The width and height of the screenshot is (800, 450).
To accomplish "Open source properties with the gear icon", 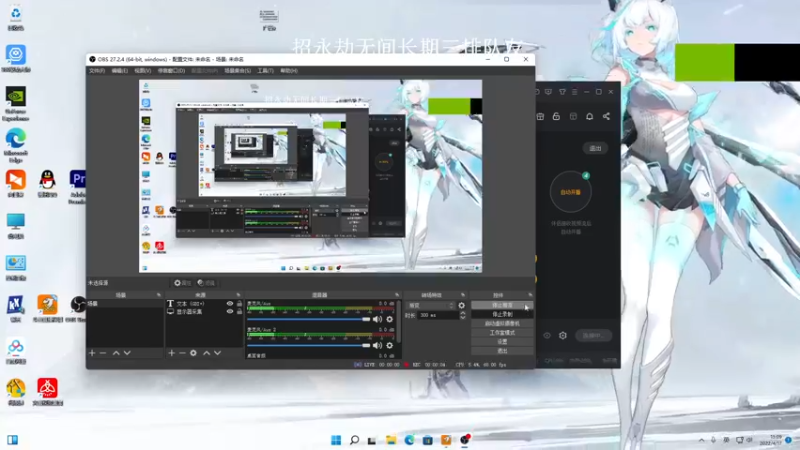I will (193, 353).
